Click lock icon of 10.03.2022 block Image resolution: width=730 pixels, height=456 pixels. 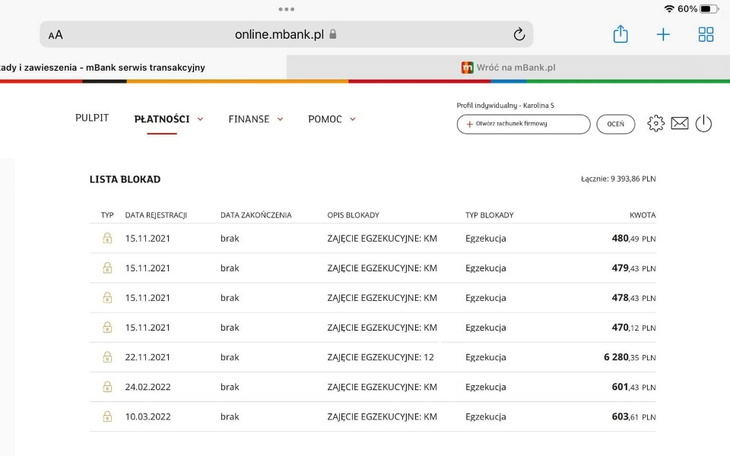pyautogui.click(x=107, y=417)
